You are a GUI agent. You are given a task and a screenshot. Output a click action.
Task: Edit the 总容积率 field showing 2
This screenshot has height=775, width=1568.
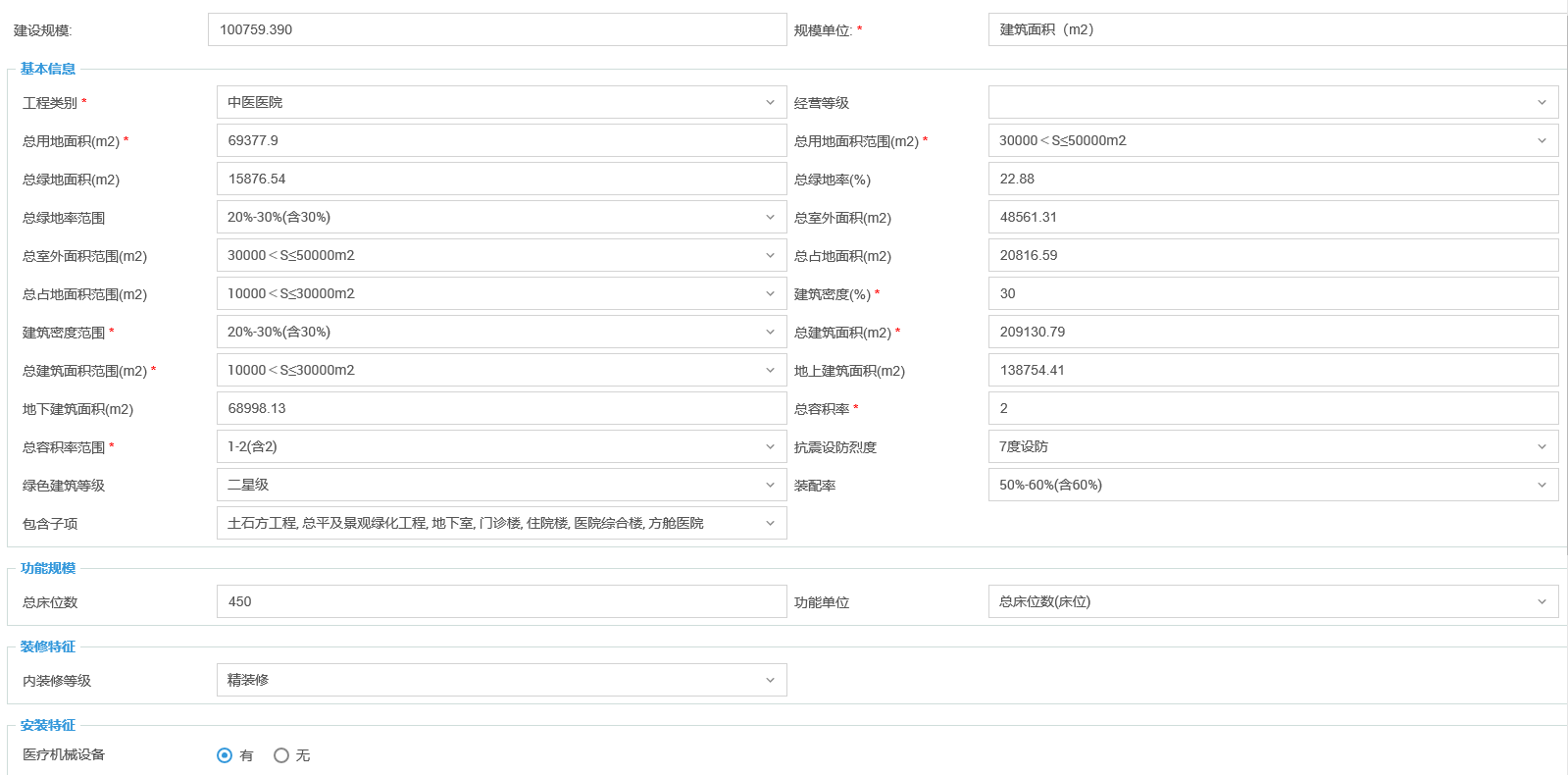click(1273, 408)
